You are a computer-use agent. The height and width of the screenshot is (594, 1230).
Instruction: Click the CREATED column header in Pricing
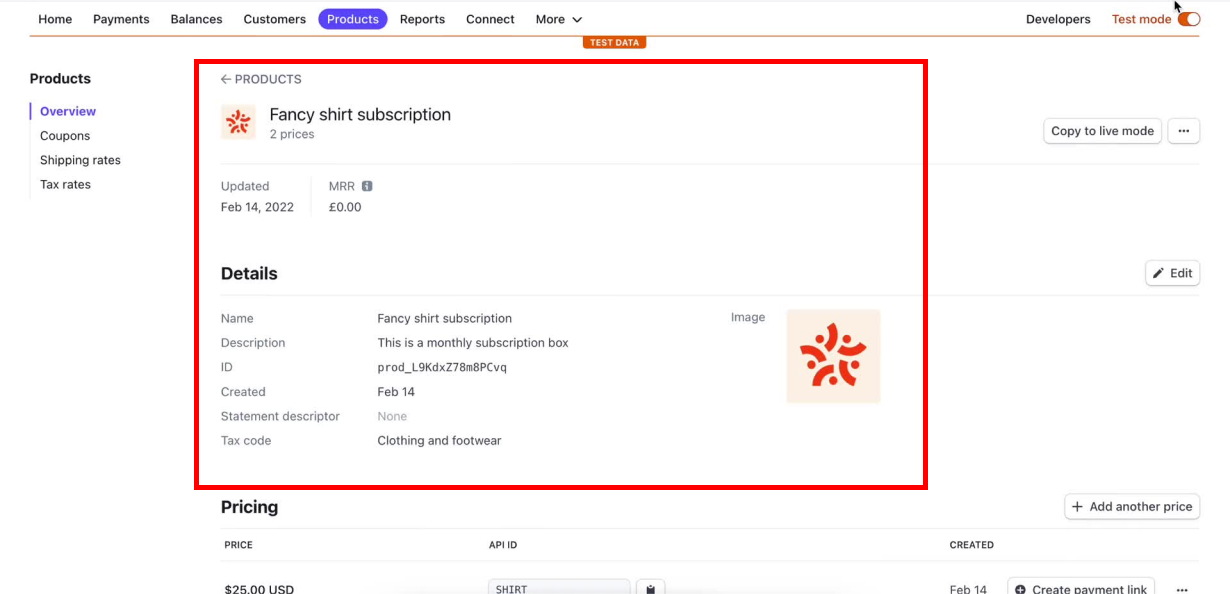pos(971,545)
